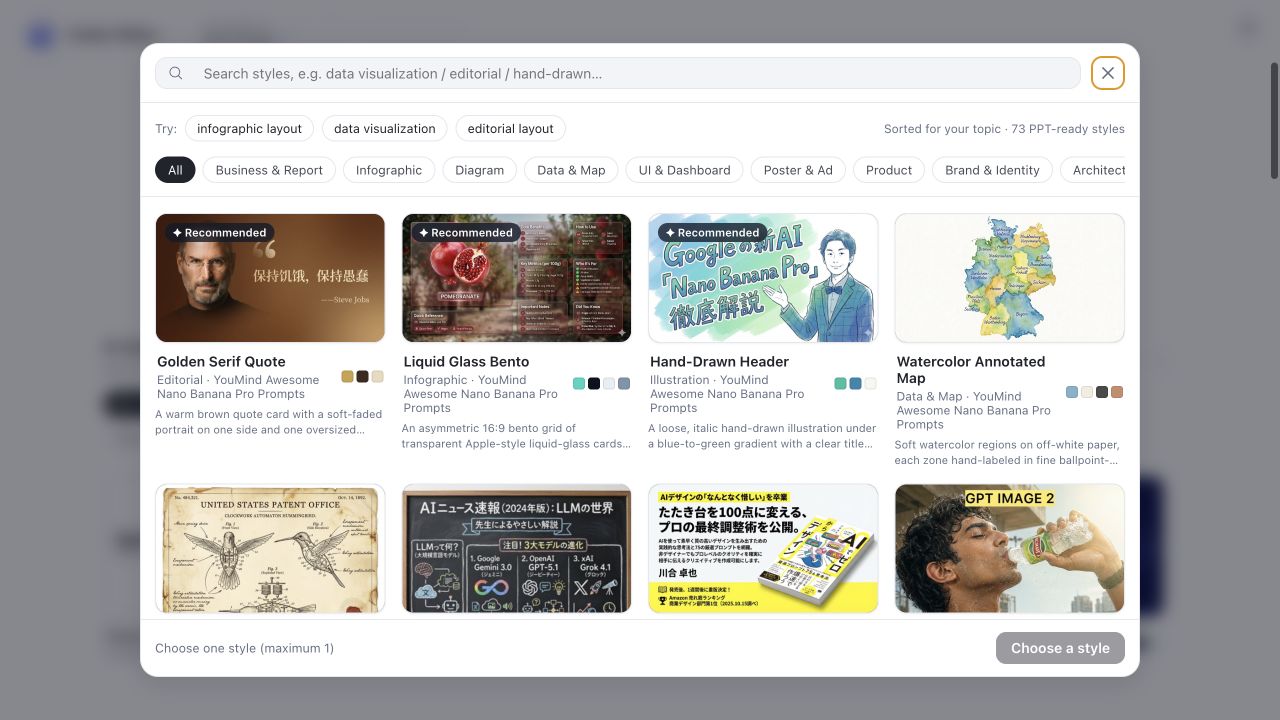Select the Golden Serif Quote thumbnail
The width and height of the screenshot is (1280, 720).
coord(270,278)
